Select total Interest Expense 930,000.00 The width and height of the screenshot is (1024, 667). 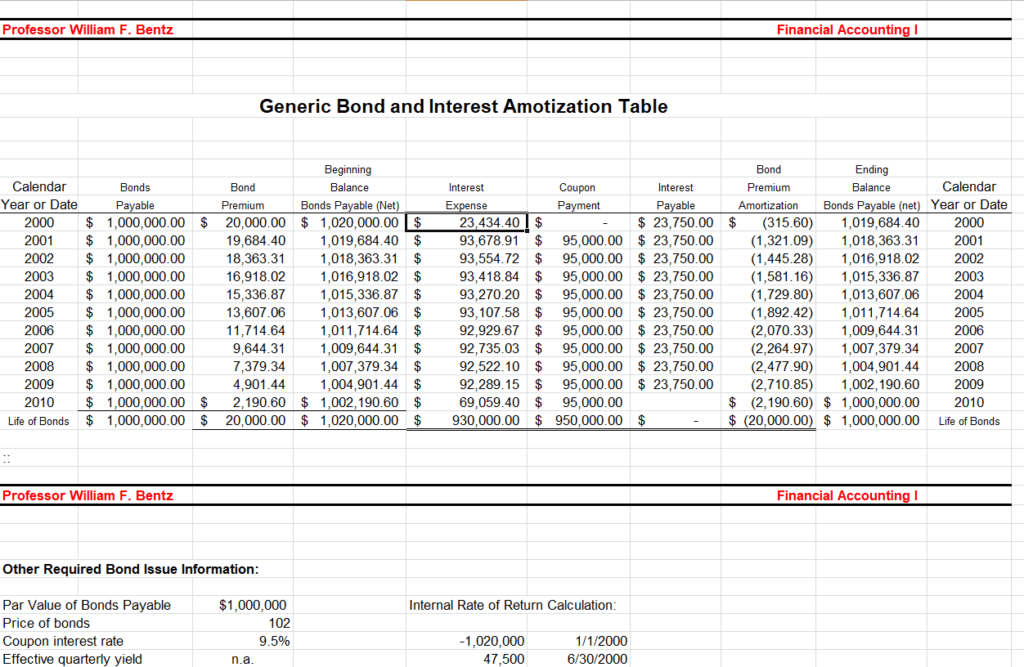pyautogui.click(x=466, y=421)
